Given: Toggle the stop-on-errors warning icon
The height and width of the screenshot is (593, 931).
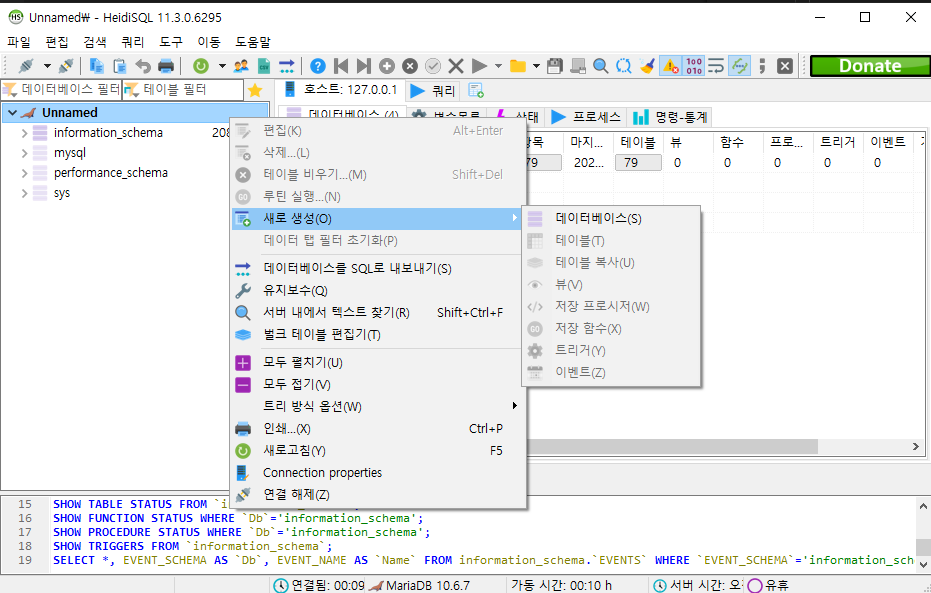Looking at the screenshot, I should pos(670,66).
